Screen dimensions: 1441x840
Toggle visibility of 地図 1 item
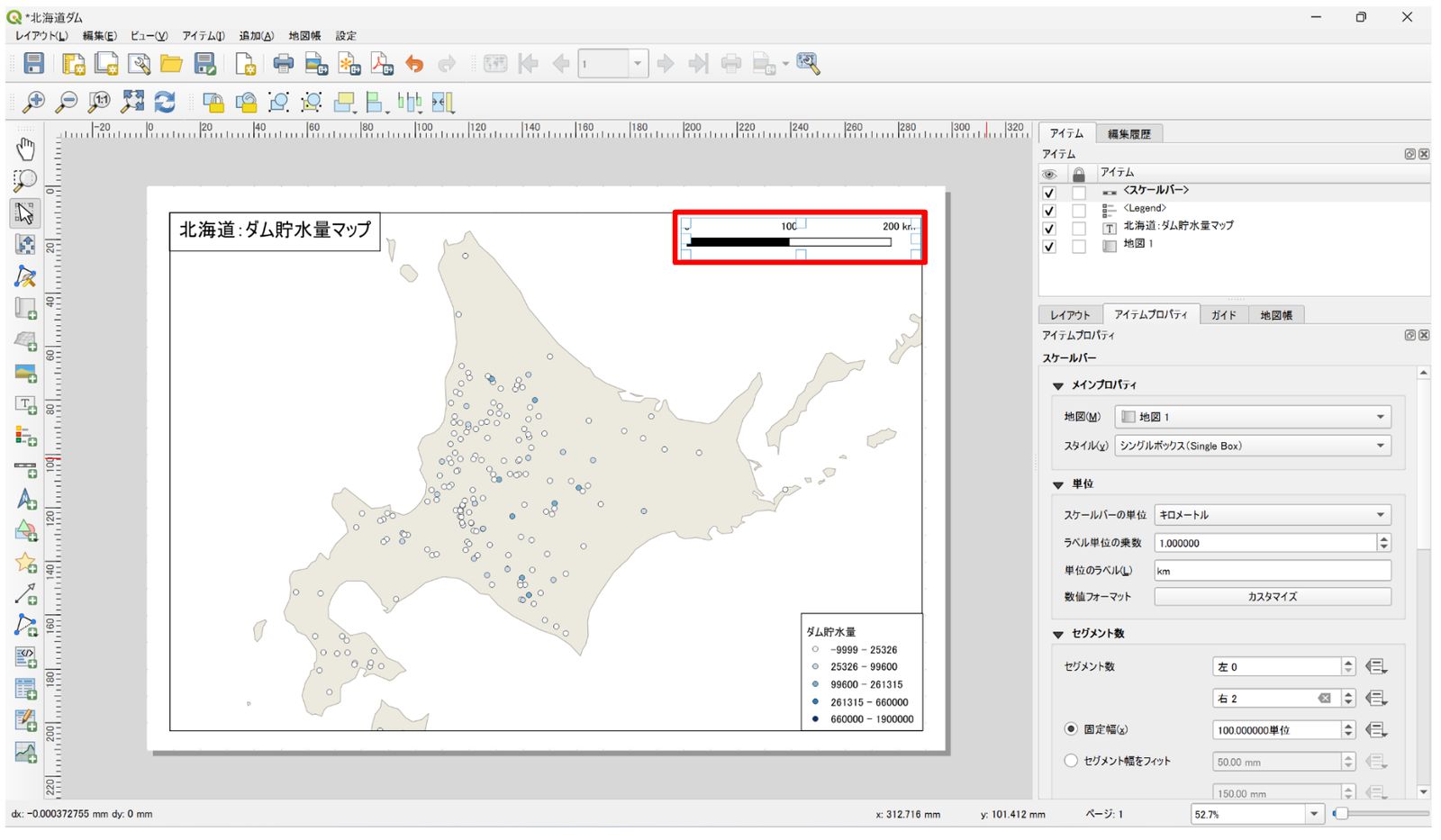[x=1048, y=247]
